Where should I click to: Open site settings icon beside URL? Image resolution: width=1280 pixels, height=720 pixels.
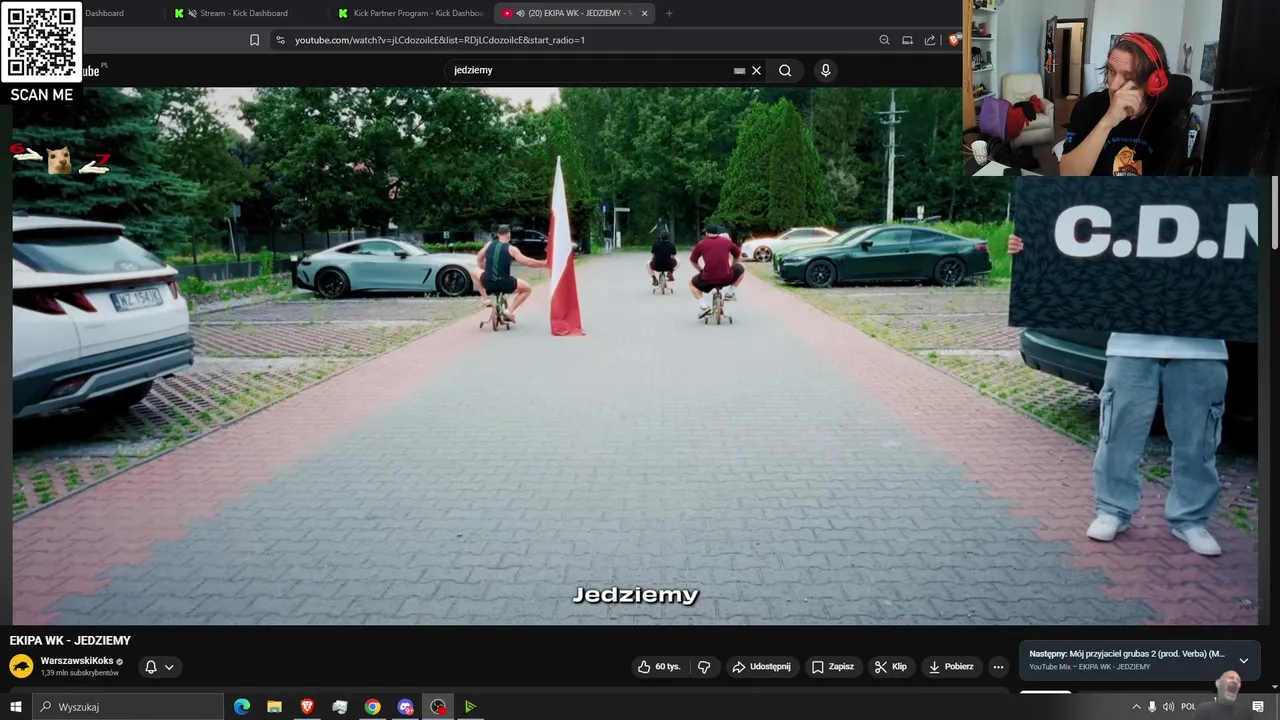click(x=280, y=40)
